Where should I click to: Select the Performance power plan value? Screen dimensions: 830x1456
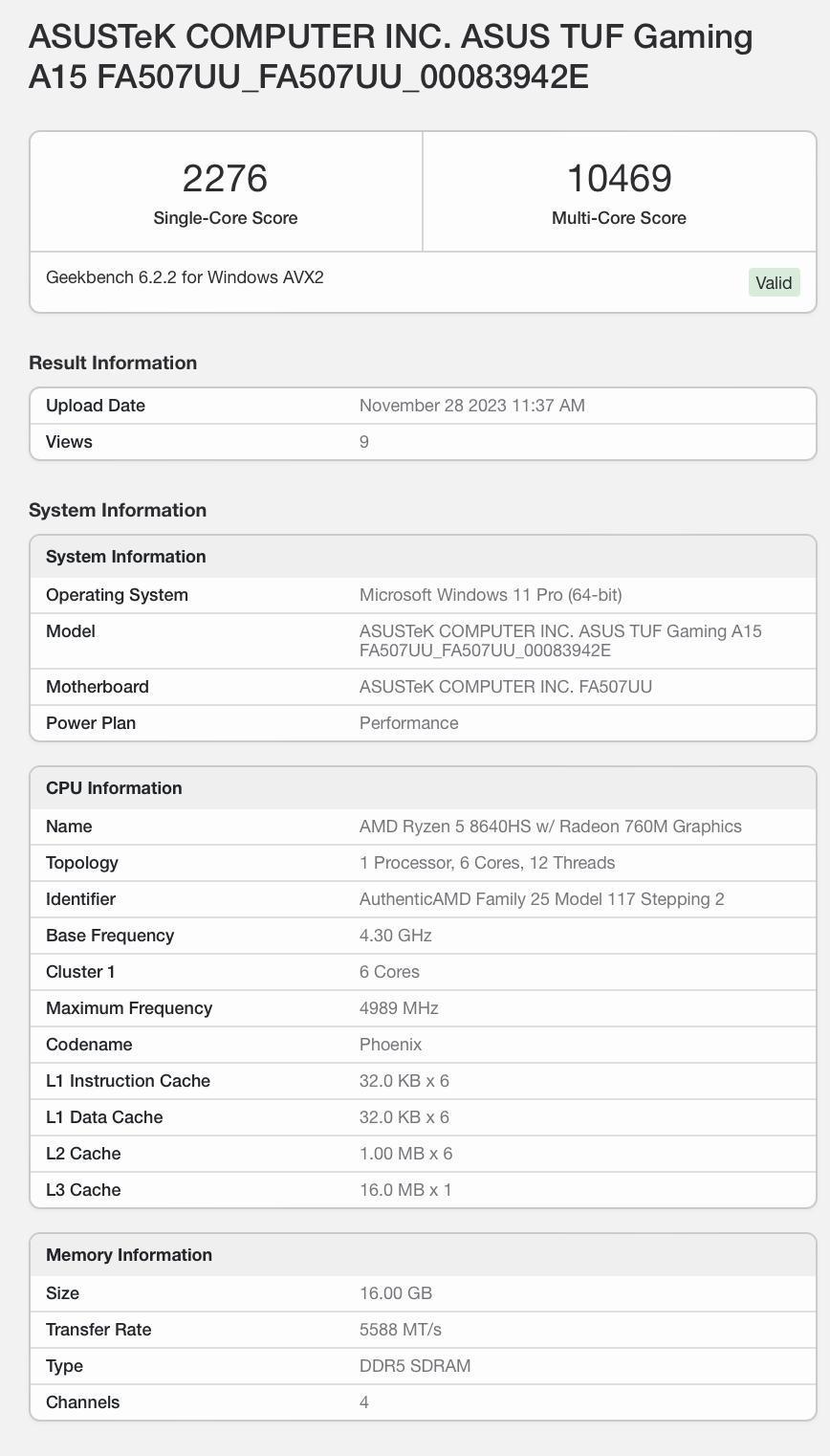[409, 723]
